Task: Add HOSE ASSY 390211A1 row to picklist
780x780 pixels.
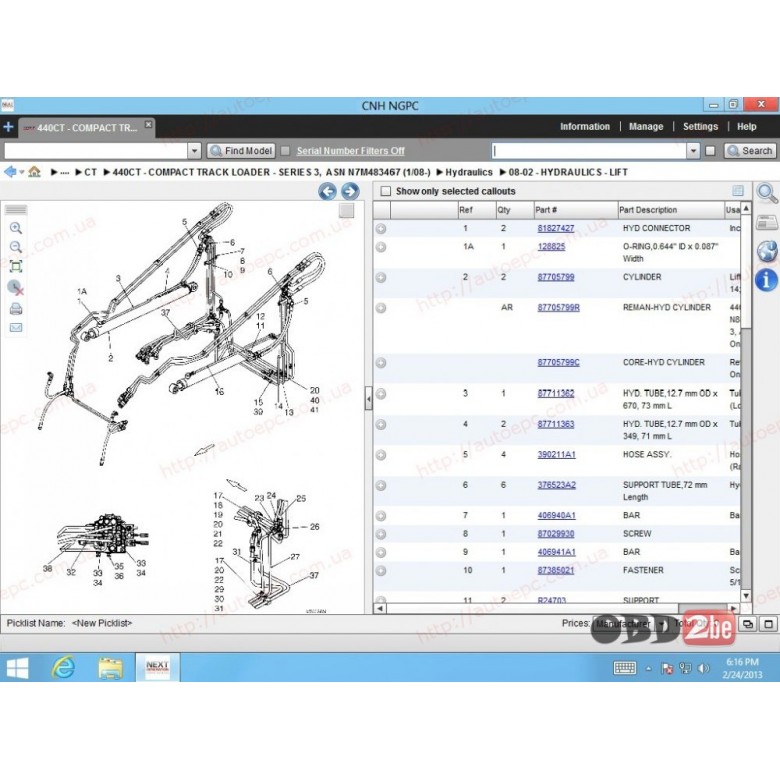Action: (381, 455)
